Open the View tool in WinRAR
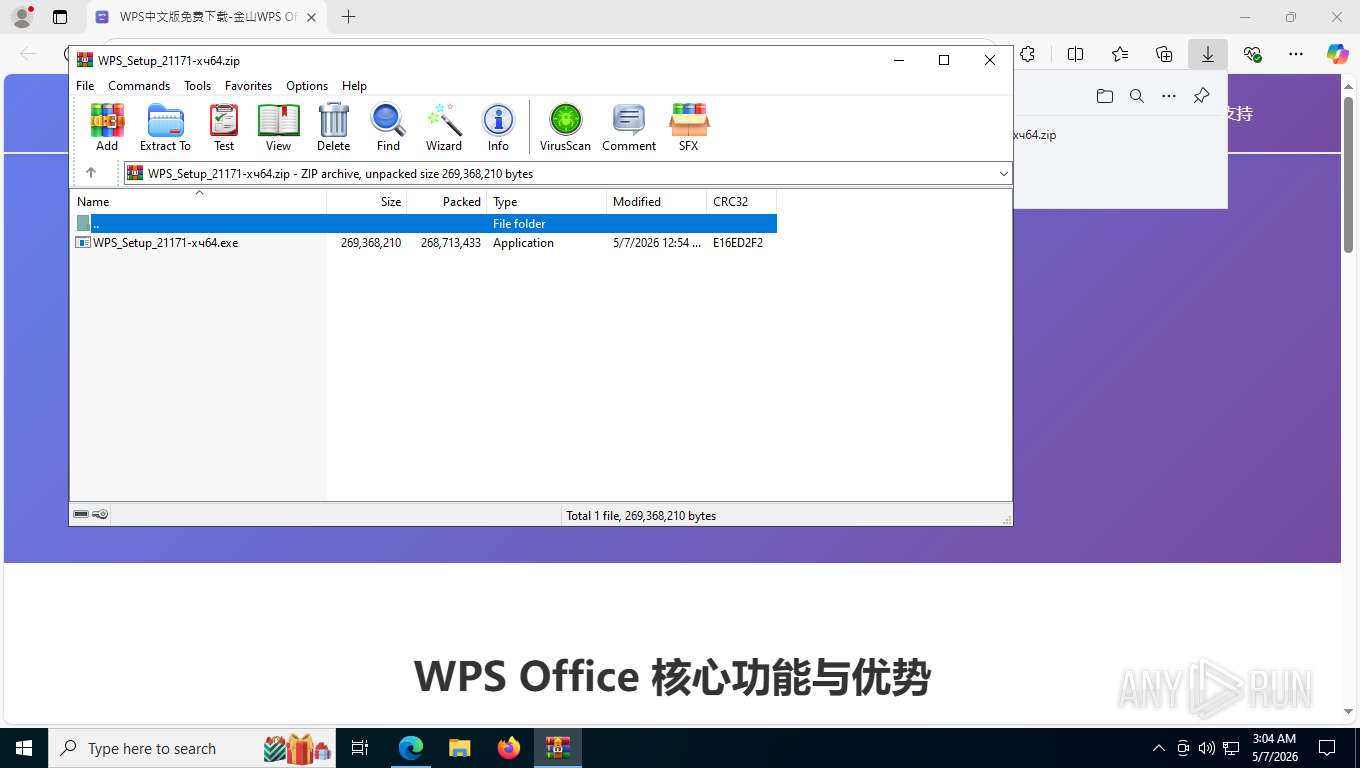 (278, 127)
